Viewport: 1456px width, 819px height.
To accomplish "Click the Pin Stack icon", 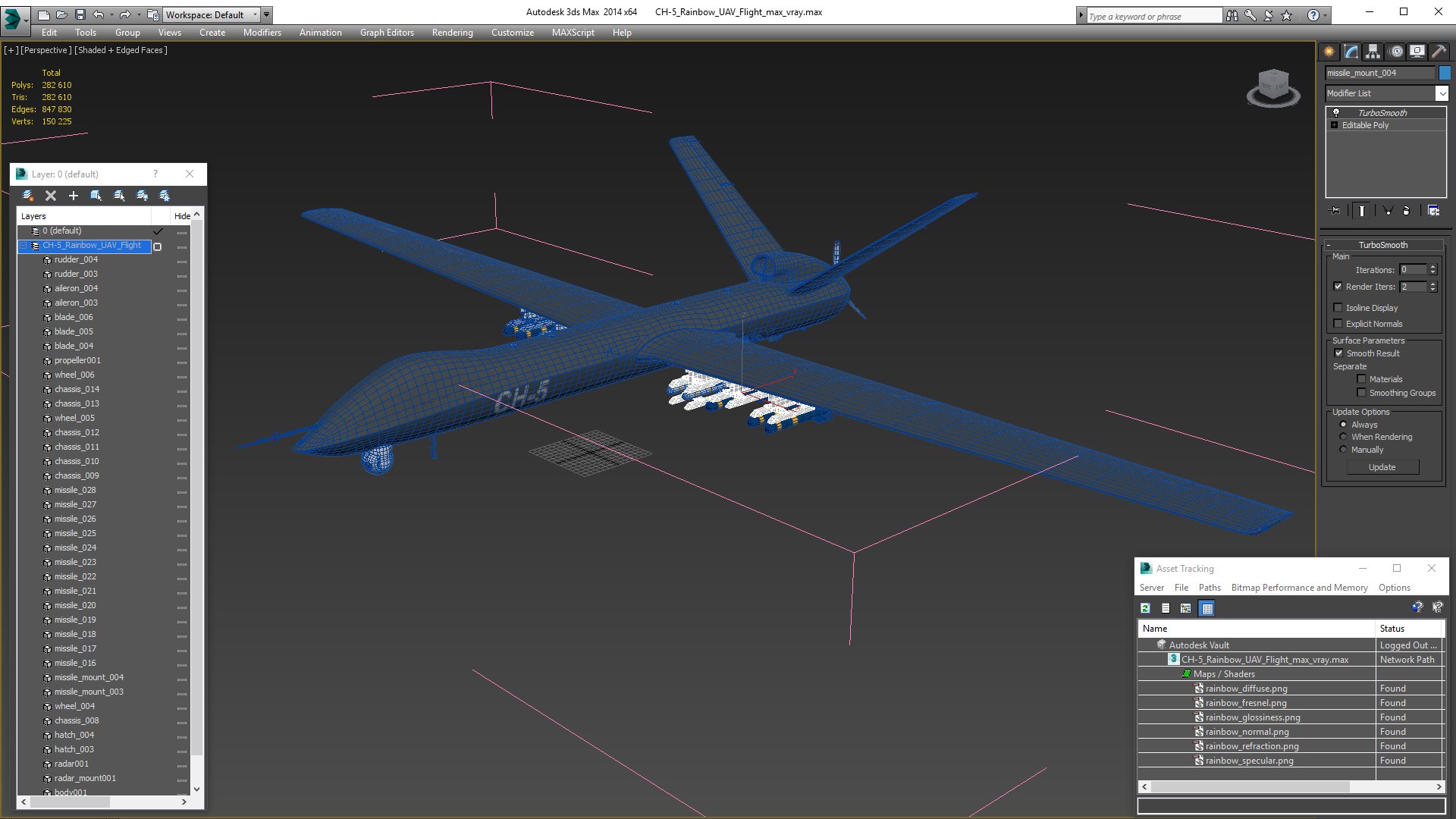I will (x=1335, y=211).
